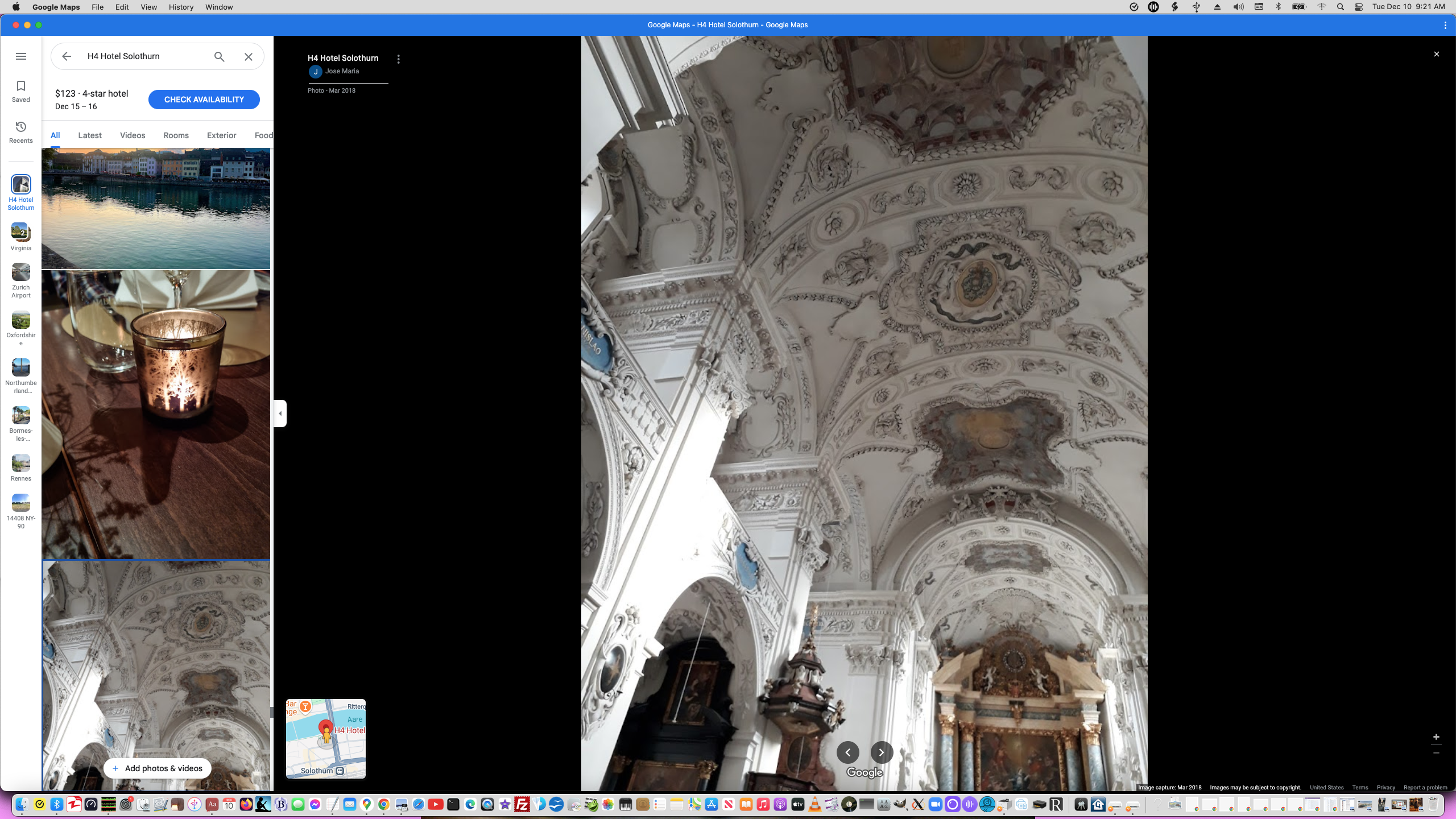Select the candle photo thumbnail

tap(156, 415)
